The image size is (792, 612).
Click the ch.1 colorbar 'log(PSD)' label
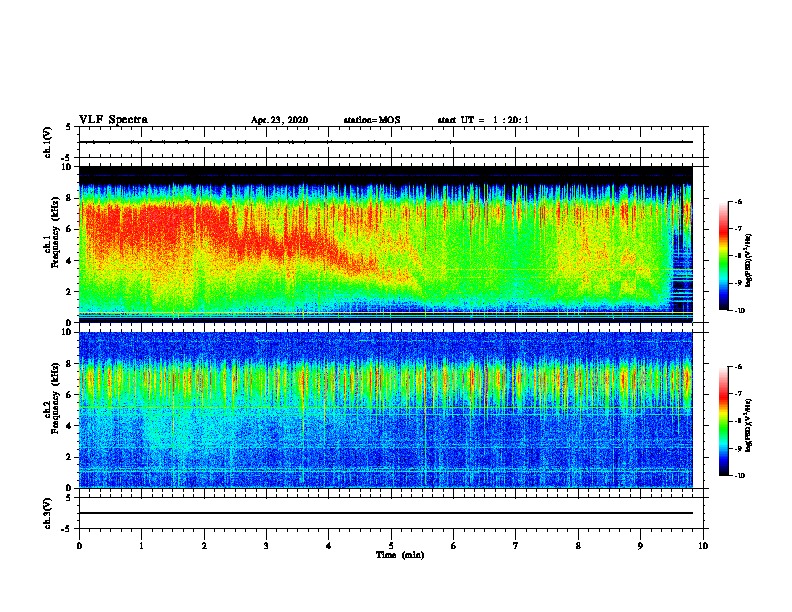click(x=749, y=260)
